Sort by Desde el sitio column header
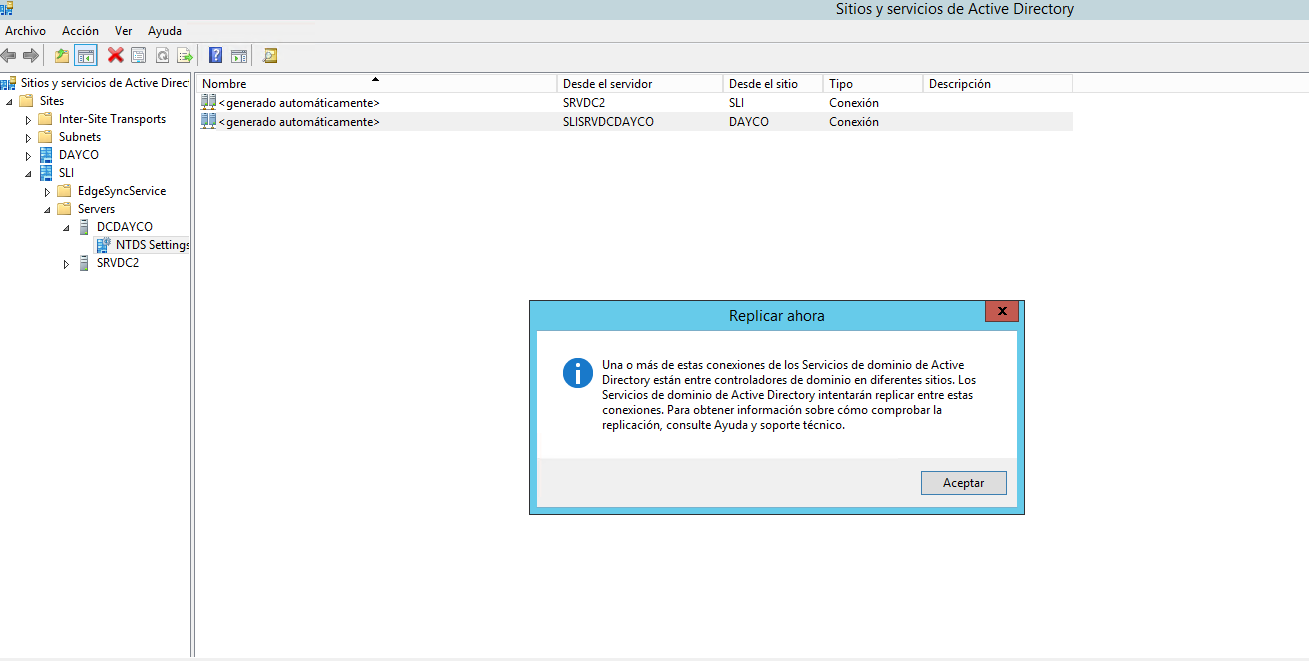The width and height of the screenshot is (1309, 661). [772, 84]
